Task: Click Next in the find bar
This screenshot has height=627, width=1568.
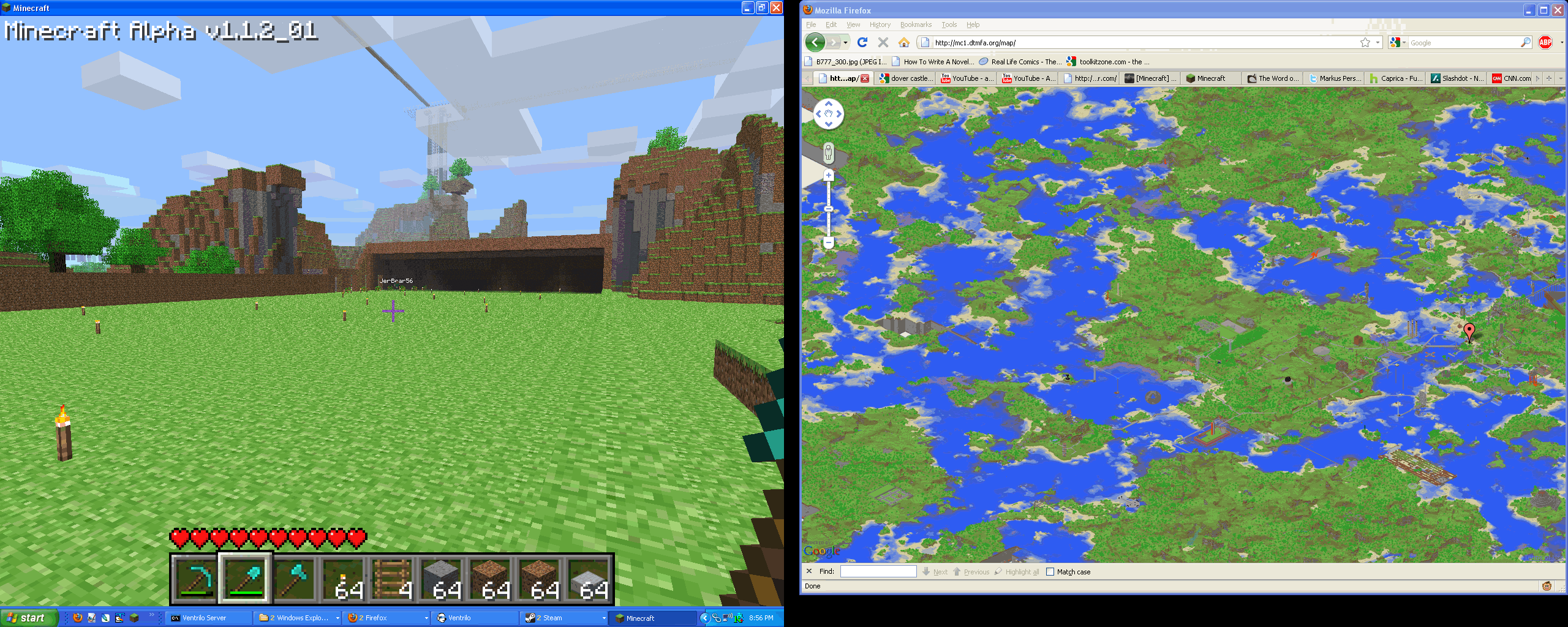Action: [x=935, y=572]
